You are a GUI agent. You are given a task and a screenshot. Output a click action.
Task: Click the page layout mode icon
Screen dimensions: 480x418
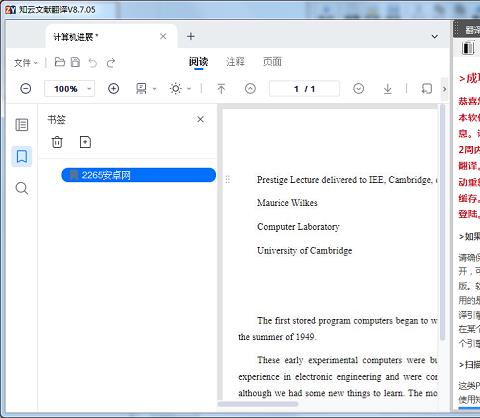click(x=141, y=89)
